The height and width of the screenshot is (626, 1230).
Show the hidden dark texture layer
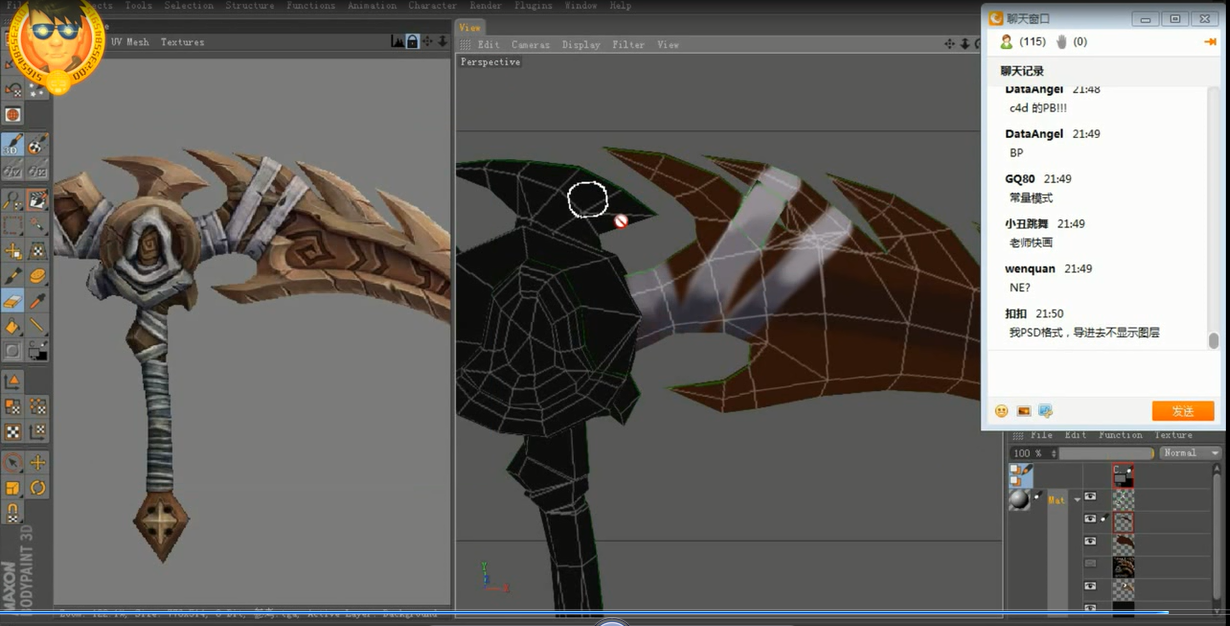1090,564
